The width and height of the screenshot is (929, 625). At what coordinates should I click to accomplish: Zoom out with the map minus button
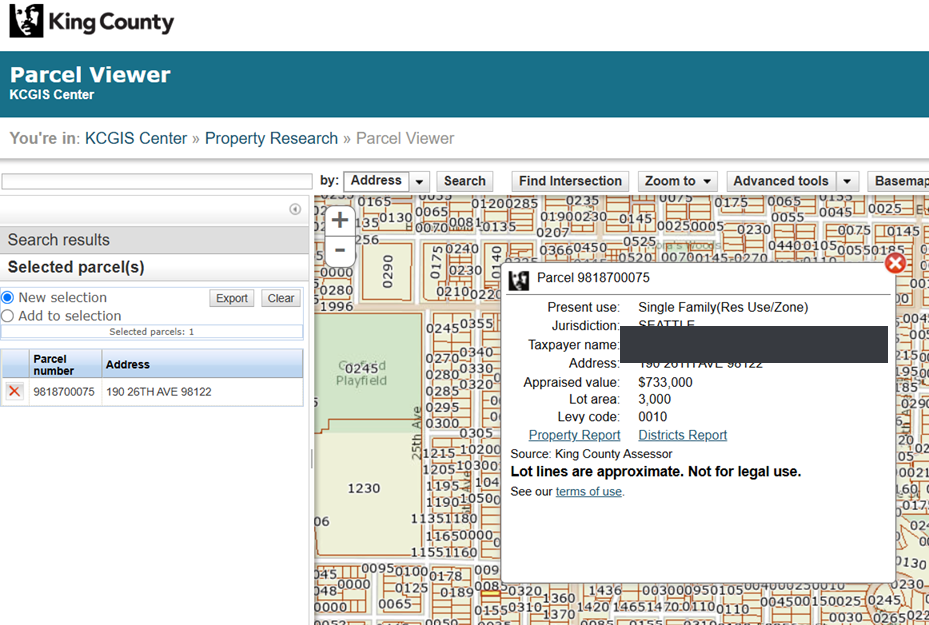point(340,251)
